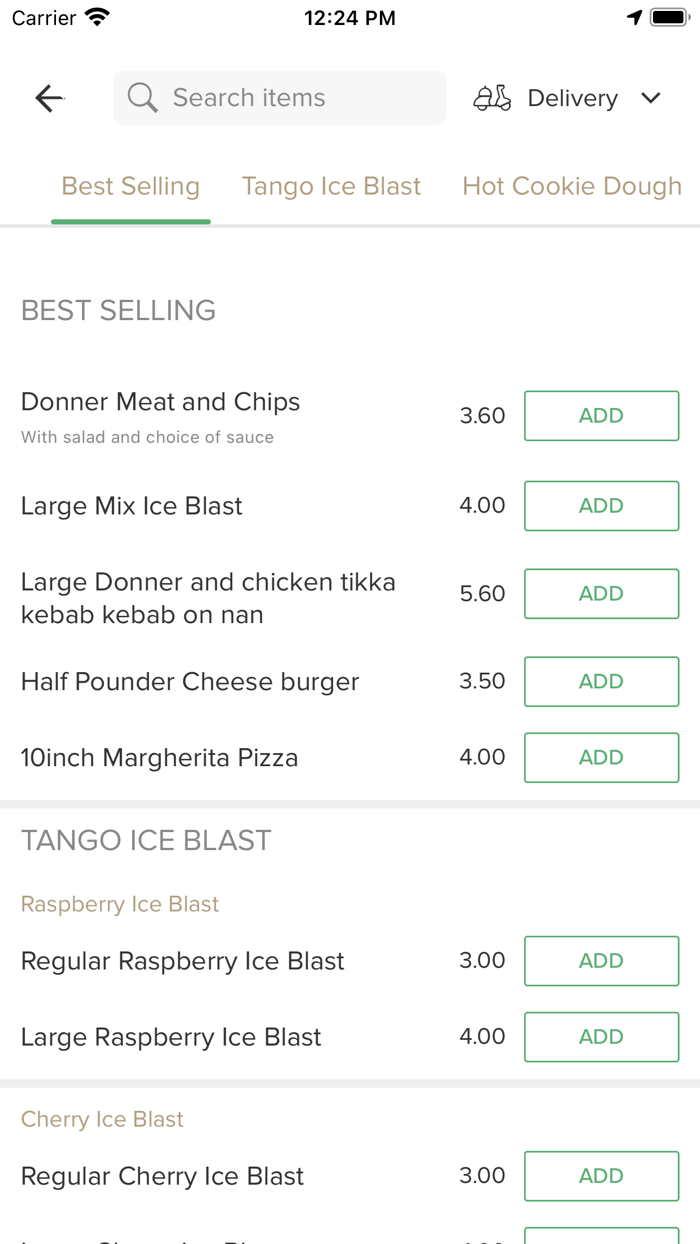Viewport: 700px width, 1244px height.
Task: Add 10inch Margherita Pizza to order
Action: pyautogui.click(x=601, y=758)
